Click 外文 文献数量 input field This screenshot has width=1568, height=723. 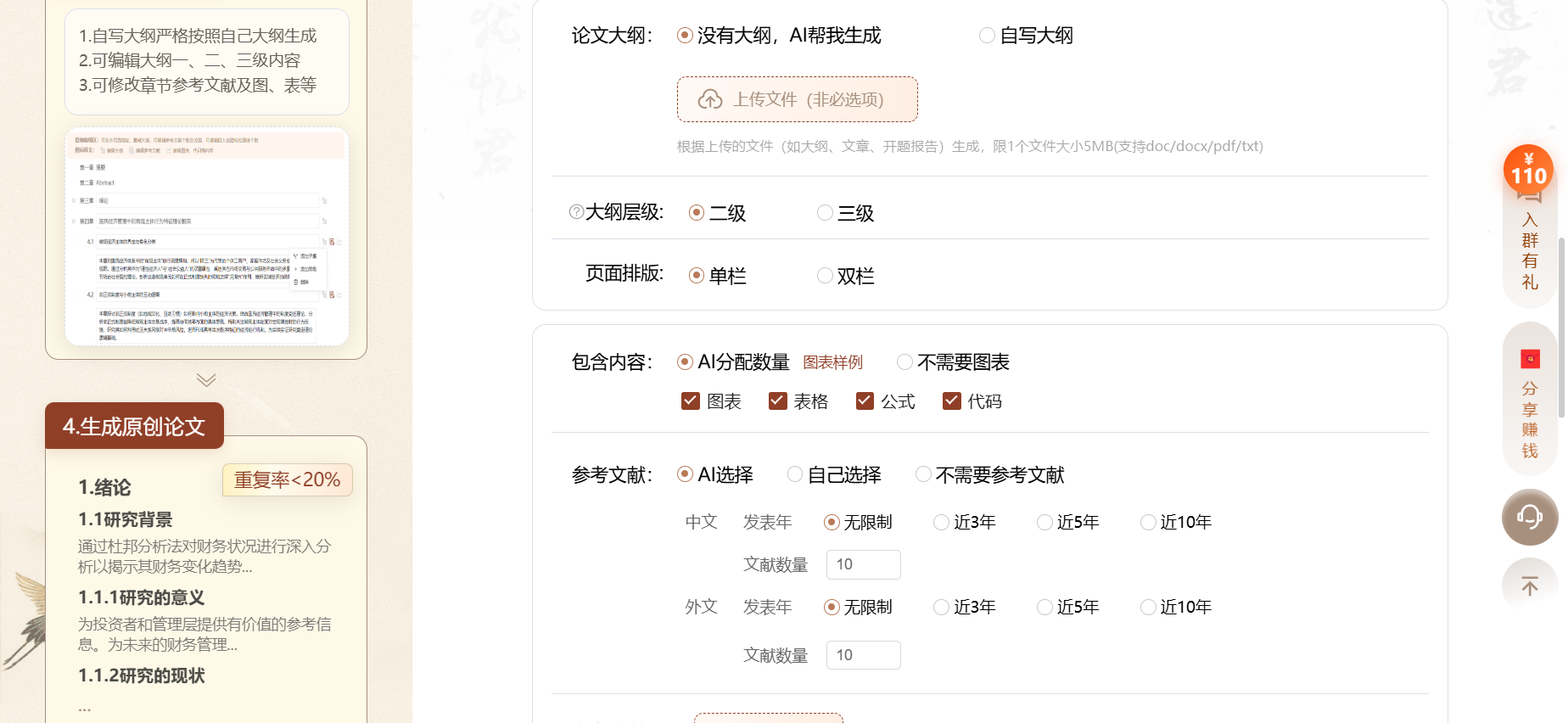pyautogui.click(x=864, y=655)
